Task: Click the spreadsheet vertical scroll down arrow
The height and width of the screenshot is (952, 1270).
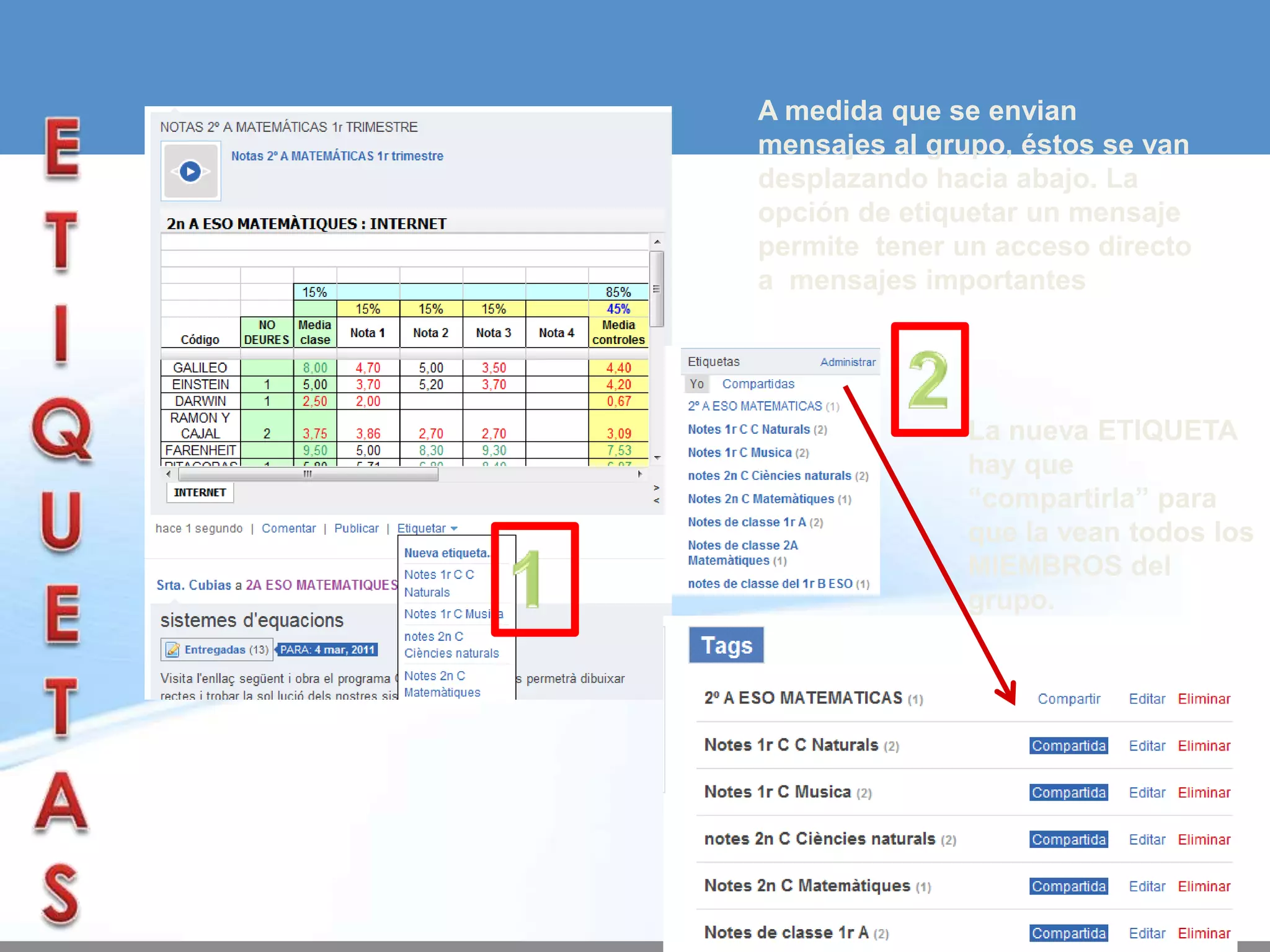Action: (x=657, y=457)
